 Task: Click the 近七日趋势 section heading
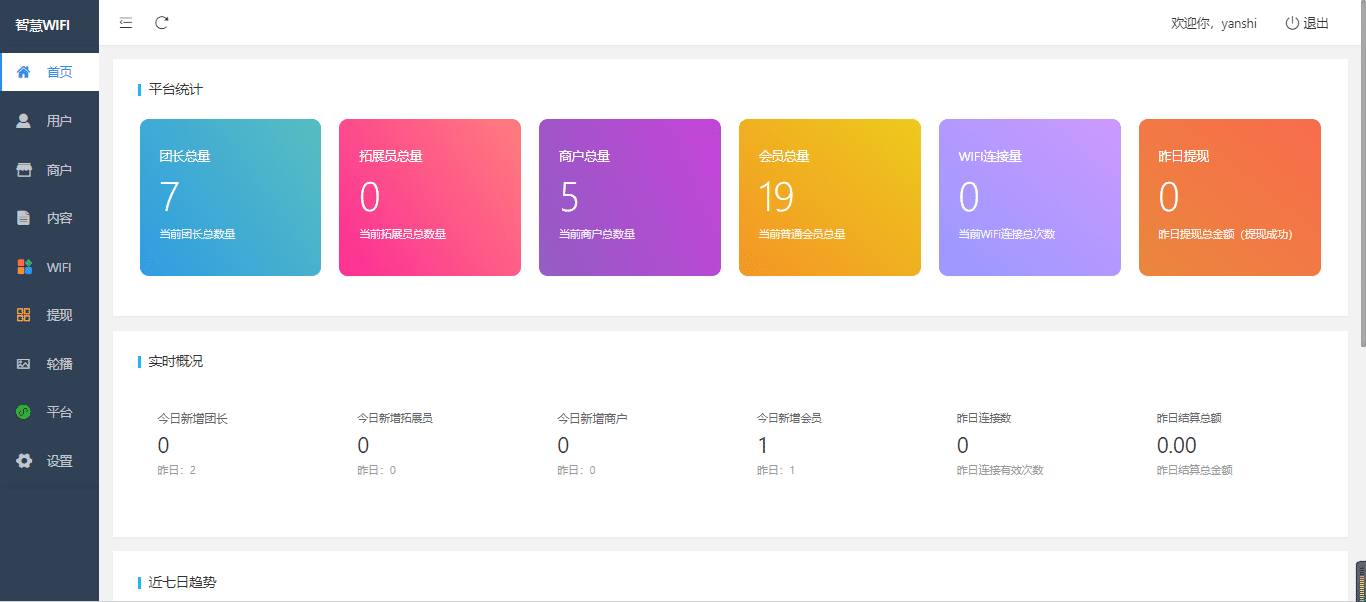click(182, 581)
